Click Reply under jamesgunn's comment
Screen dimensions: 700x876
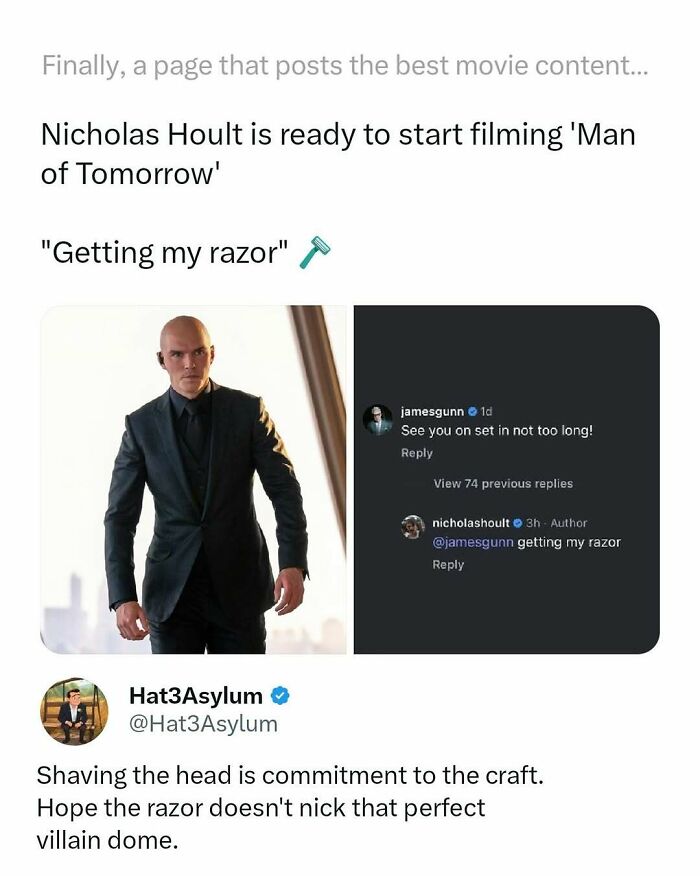[416, 452]
